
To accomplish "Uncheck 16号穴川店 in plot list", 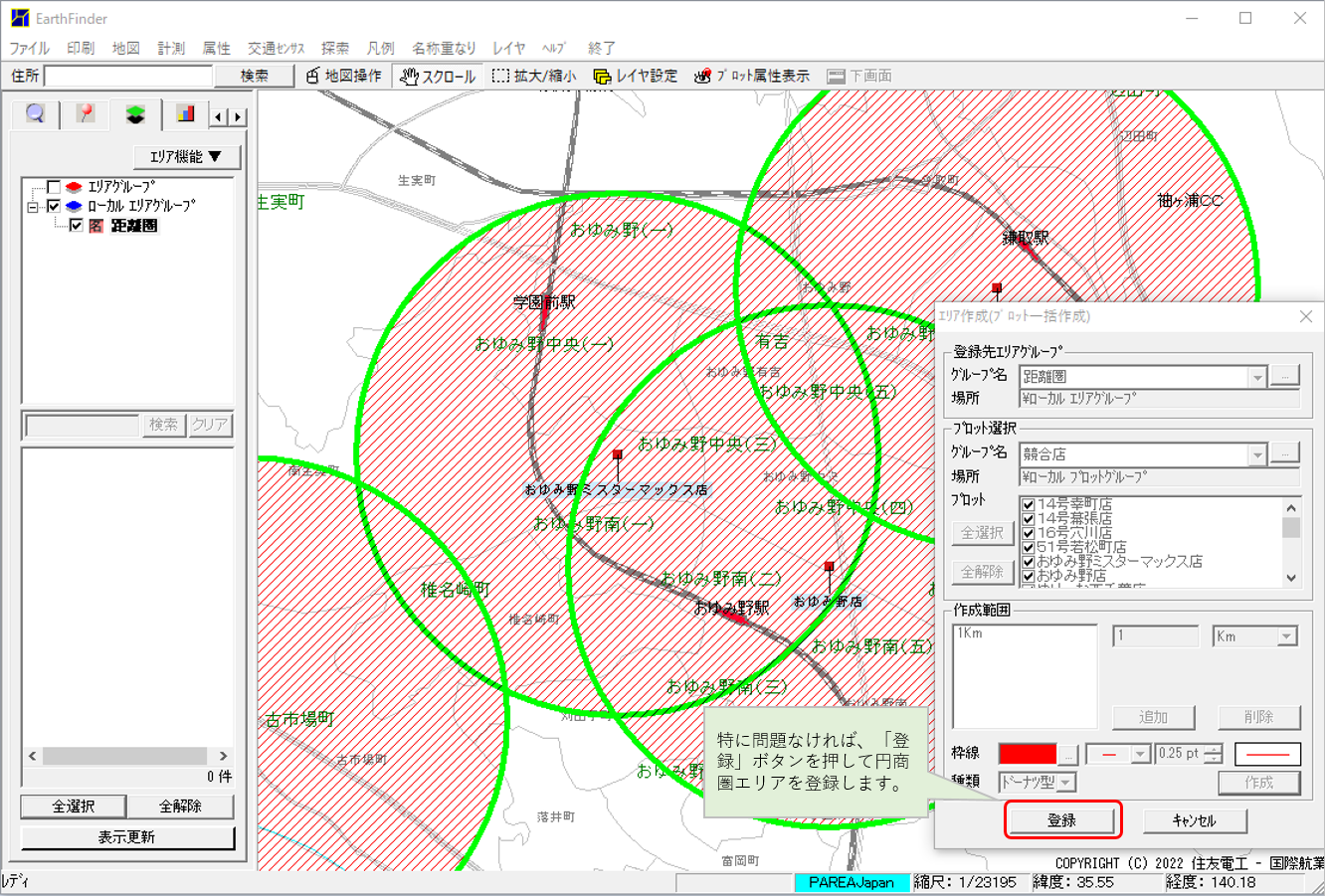I will (1029, 533).
